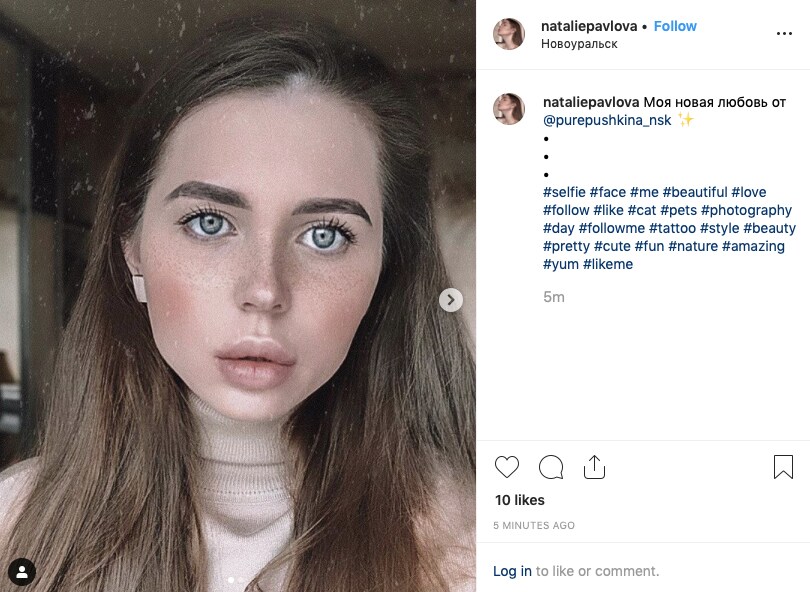Open the @purepushkina_nsk mention
This screenshot has width=810, height=592.
(x=607, y=120)
